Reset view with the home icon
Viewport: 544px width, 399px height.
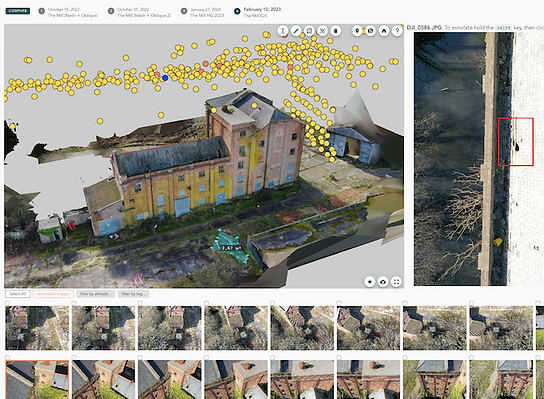pyautogui.click(x=384, y=31)
